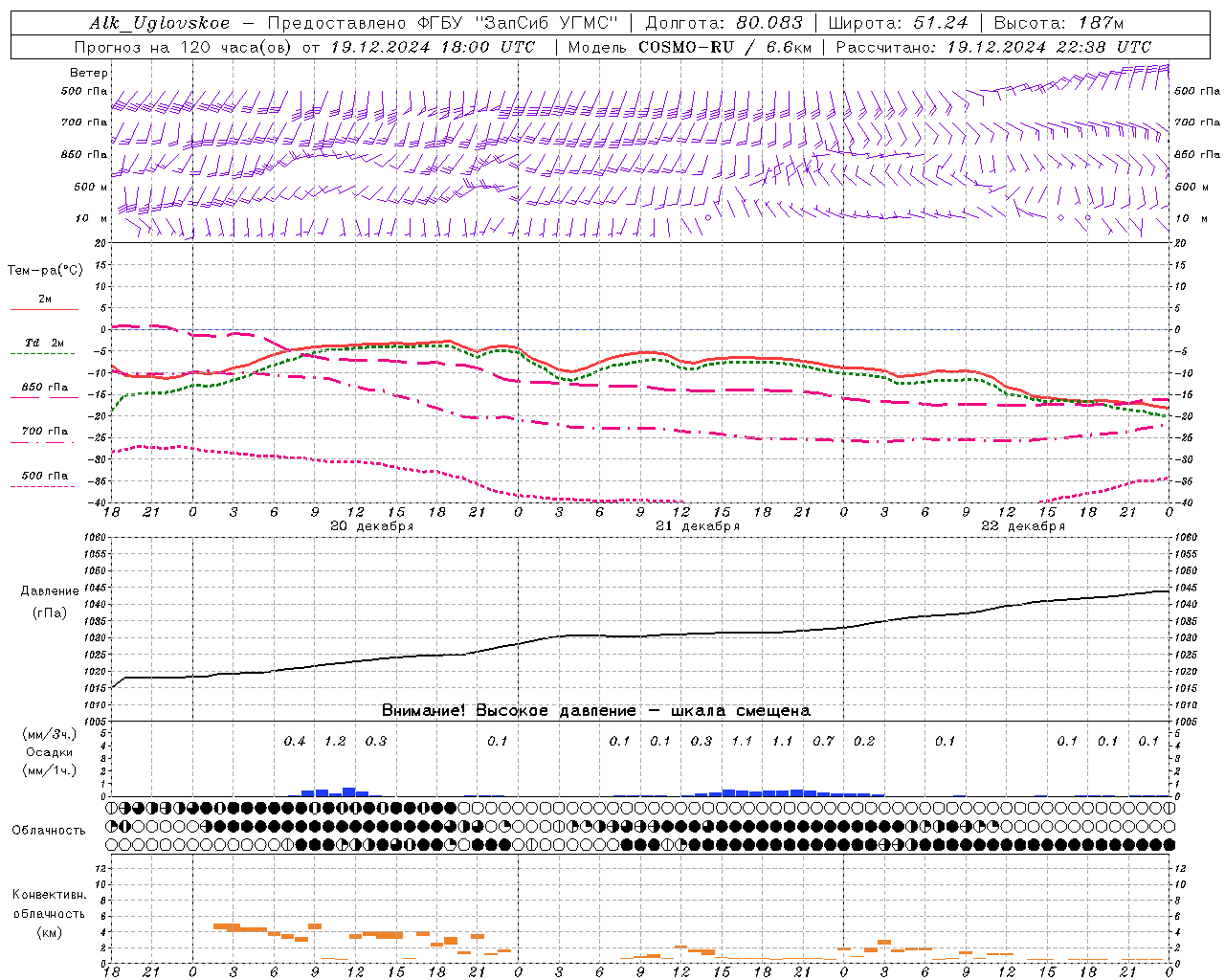Click the Td 2м dew point legend entry
Viewport: 1225px width, 980px height.
[45, 343]
